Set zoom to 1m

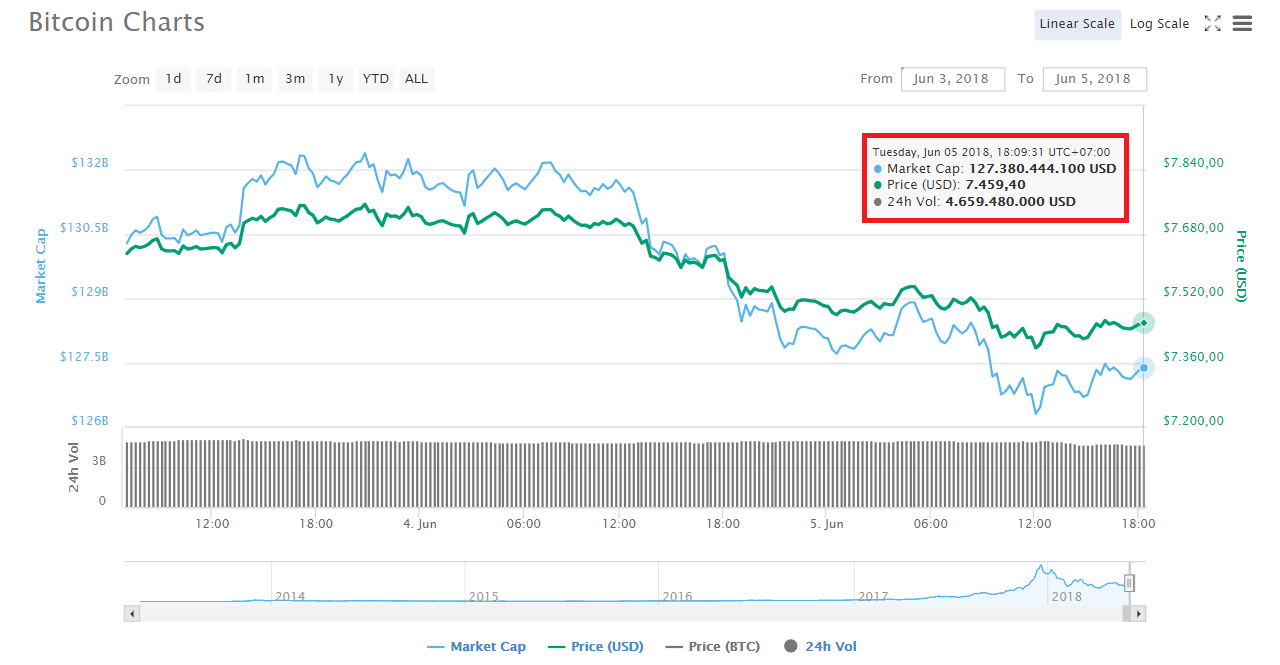pos(255,79)
